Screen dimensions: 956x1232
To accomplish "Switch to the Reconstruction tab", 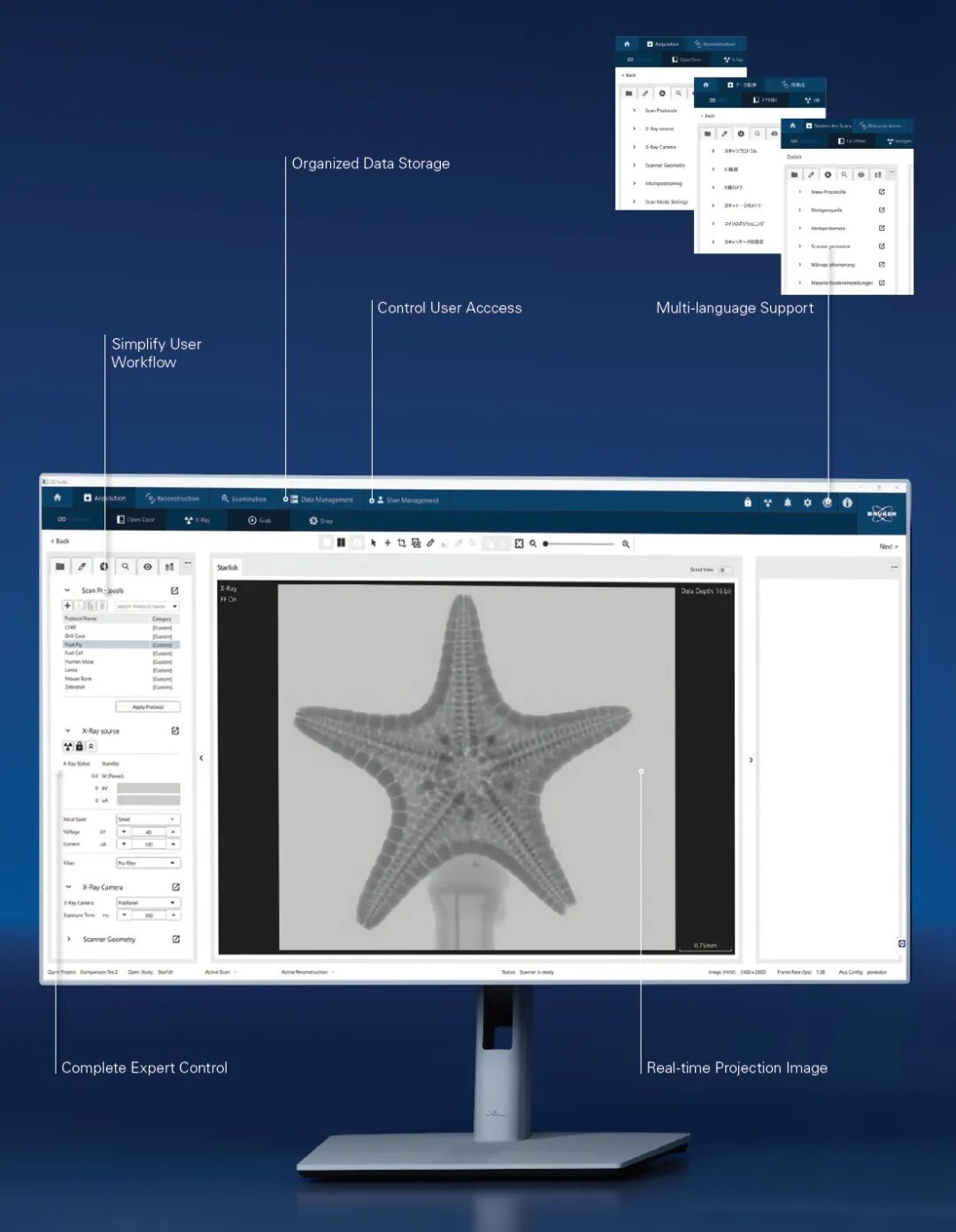I will (173, 498).
